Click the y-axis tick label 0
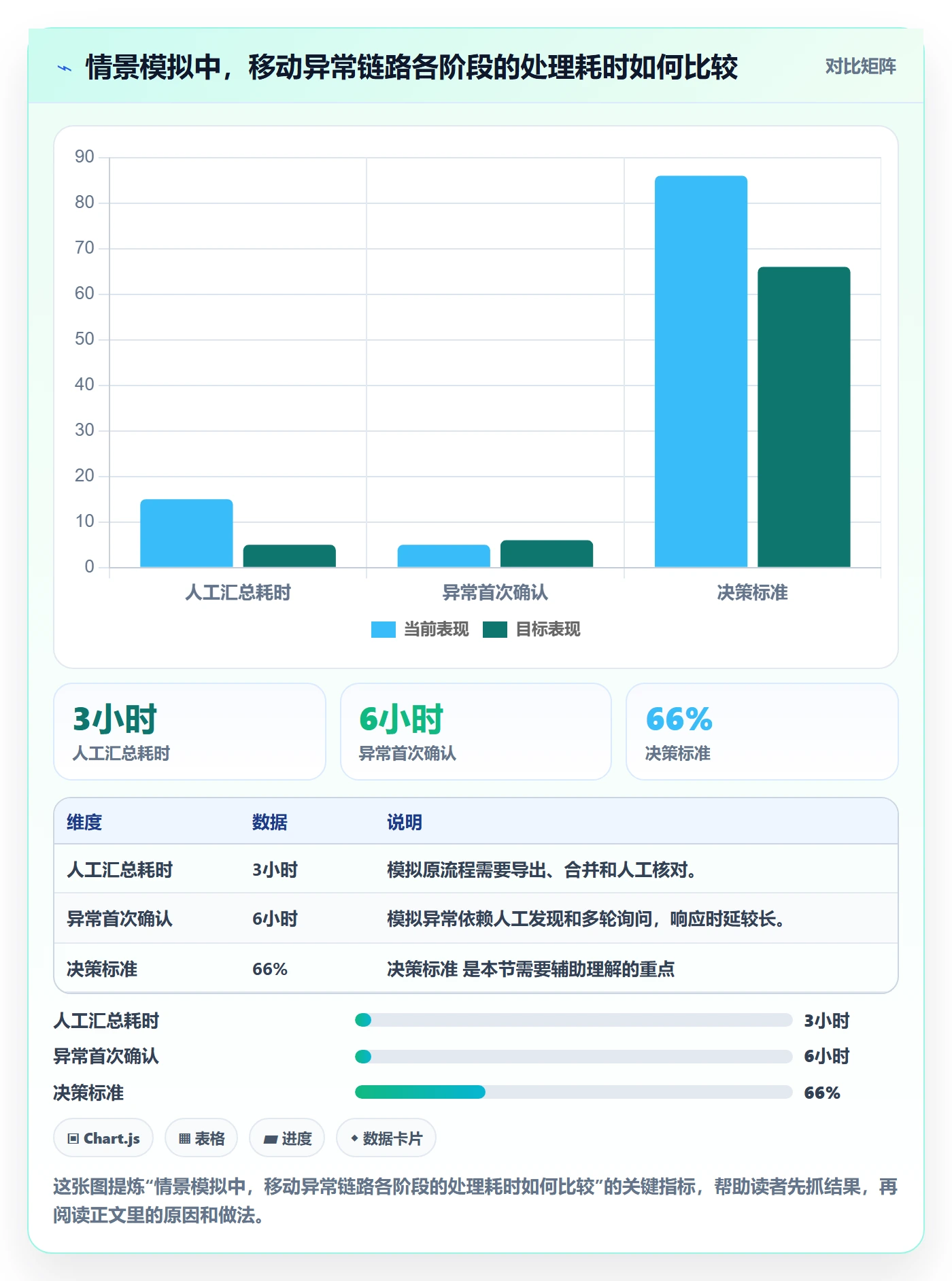Viewport: 952px width, 1281px height. 89,567
